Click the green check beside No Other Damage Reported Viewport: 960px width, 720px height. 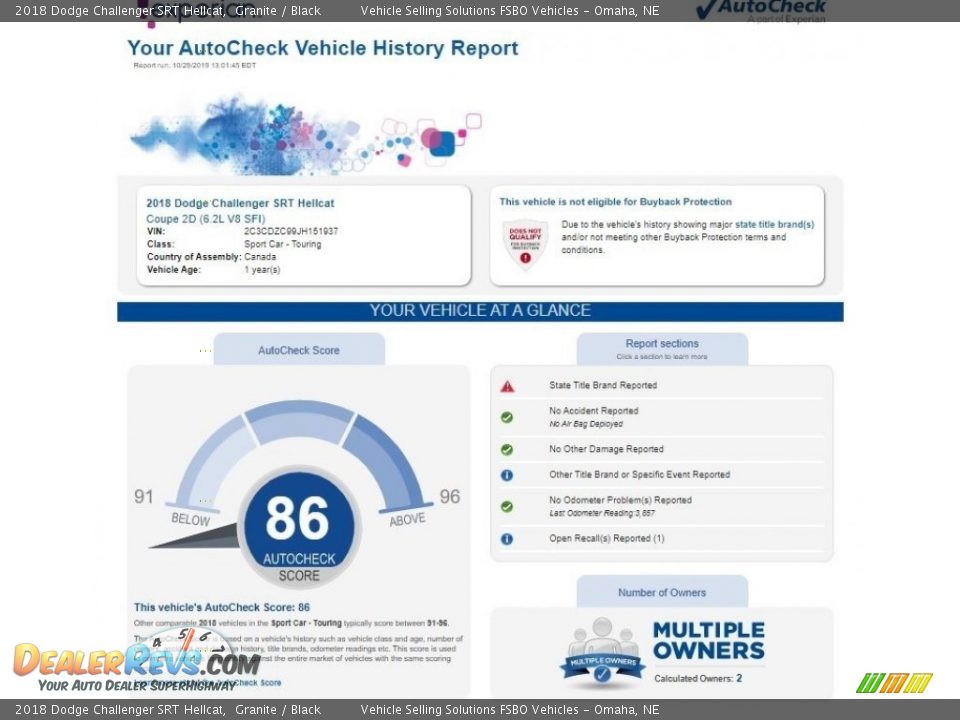tap(507, 449)
